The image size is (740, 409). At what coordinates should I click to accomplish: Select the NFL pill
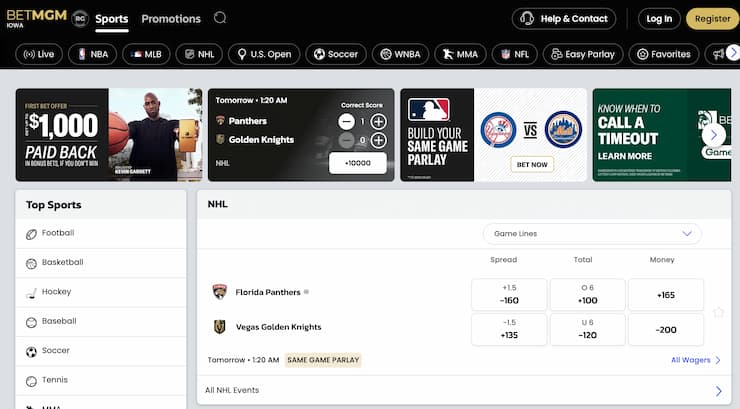515,54
